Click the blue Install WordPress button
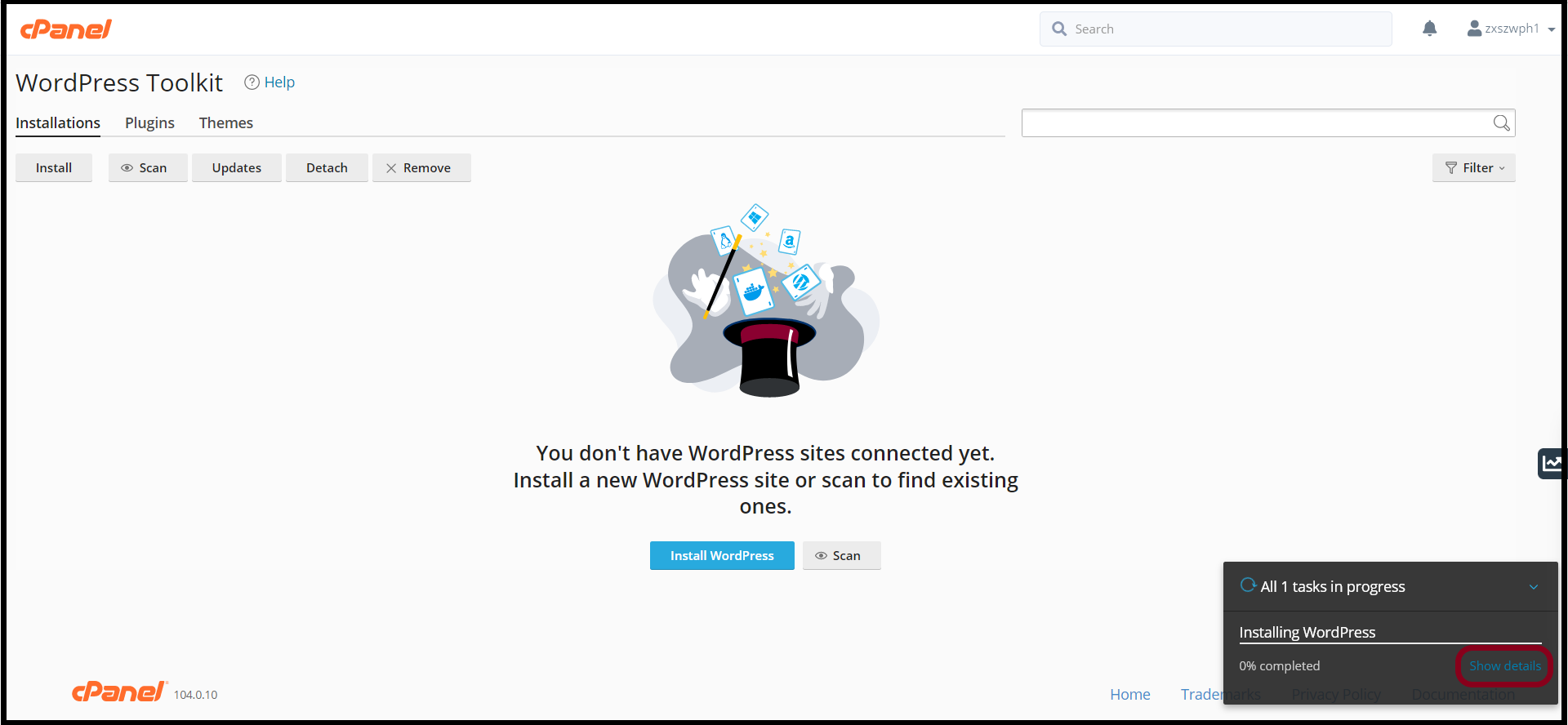The image size is (1568, 725). point(722,555)
